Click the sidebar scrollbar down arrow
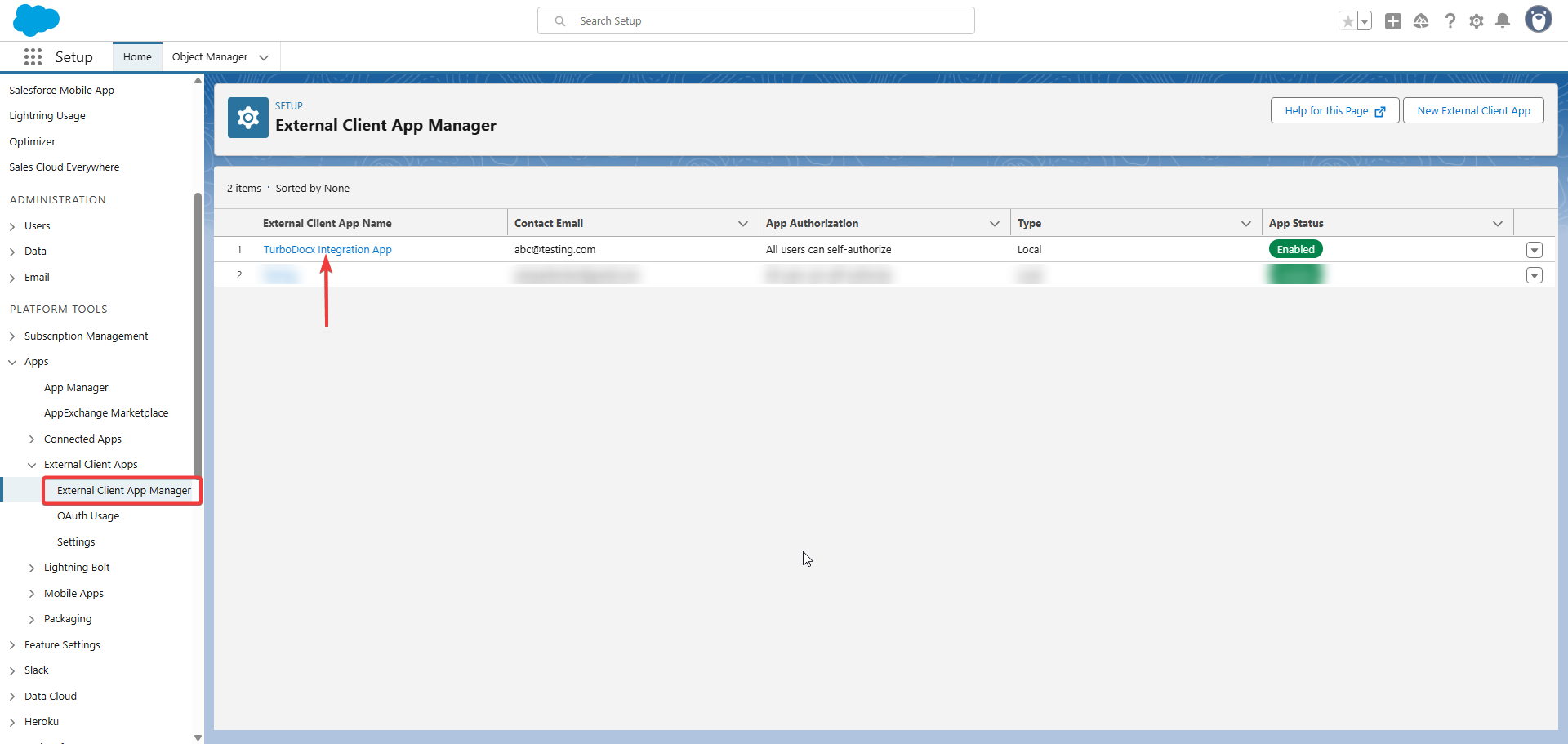 coord(198,737)
